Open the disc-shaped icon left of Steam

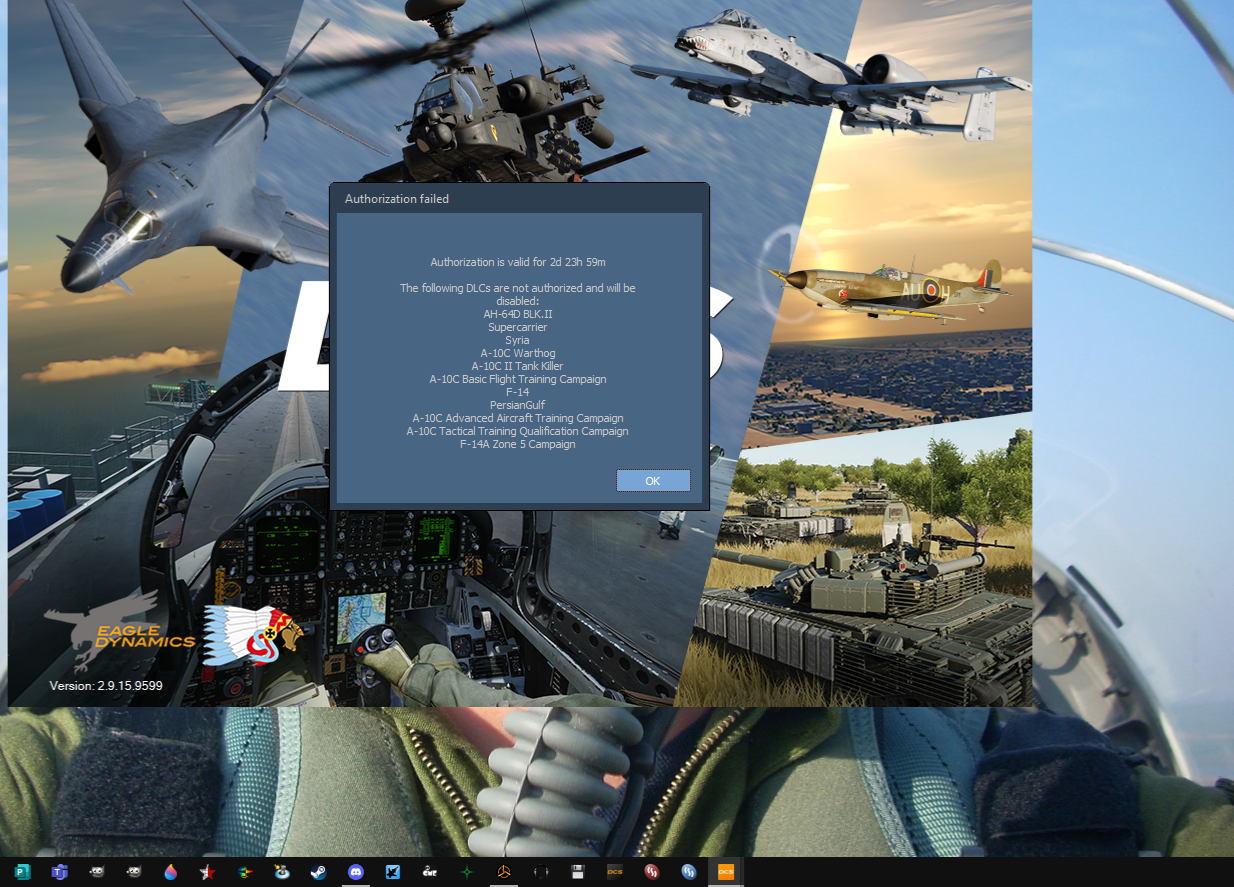click(281, 872)
